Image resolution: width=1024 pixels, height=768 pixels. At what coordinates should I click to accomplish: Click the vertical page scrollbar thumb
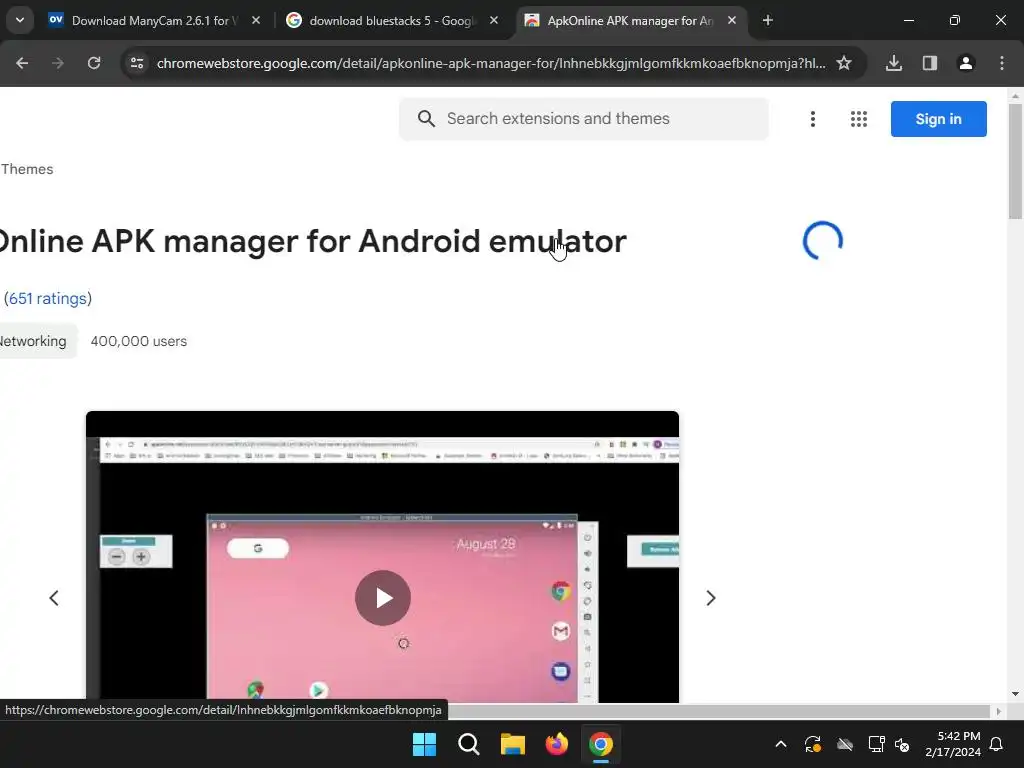pyautogui.click(x=1015, y=161)
